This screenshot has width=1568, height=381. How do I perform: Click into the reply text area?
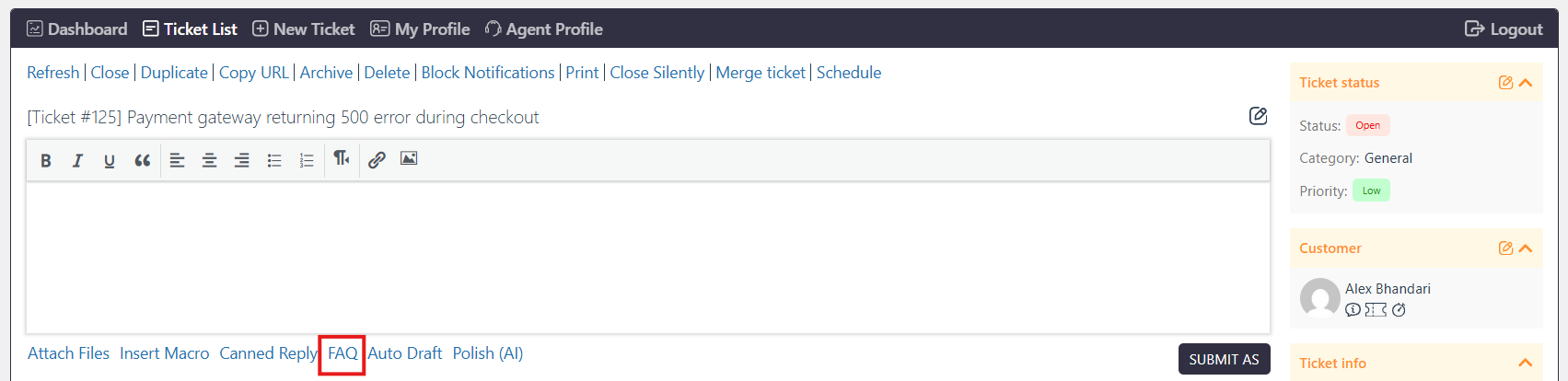point(648,258)
